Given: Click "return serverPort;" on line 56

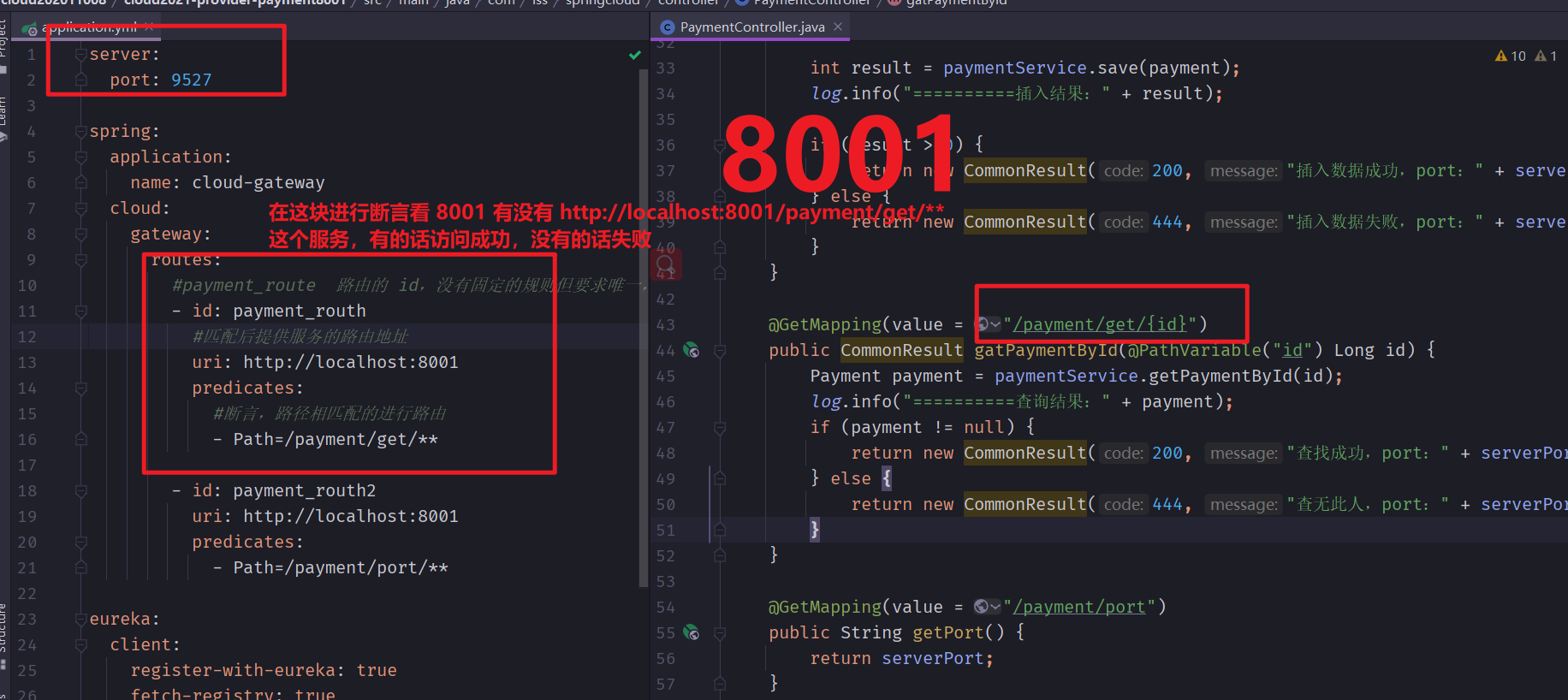Looking at the screenshot, I should [901, 658].
